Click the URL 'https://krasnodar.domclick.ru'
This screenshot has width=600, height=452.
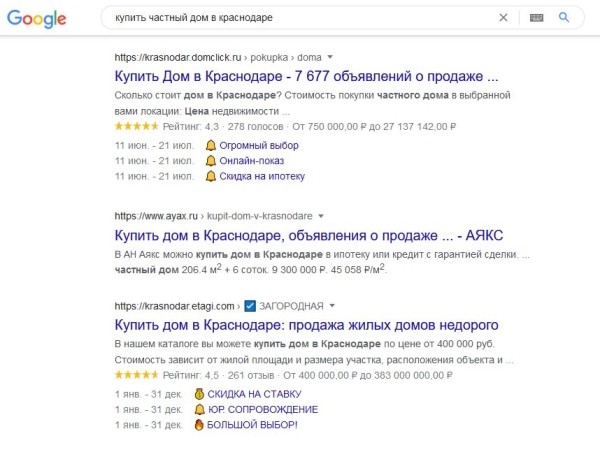coord(178,57)
